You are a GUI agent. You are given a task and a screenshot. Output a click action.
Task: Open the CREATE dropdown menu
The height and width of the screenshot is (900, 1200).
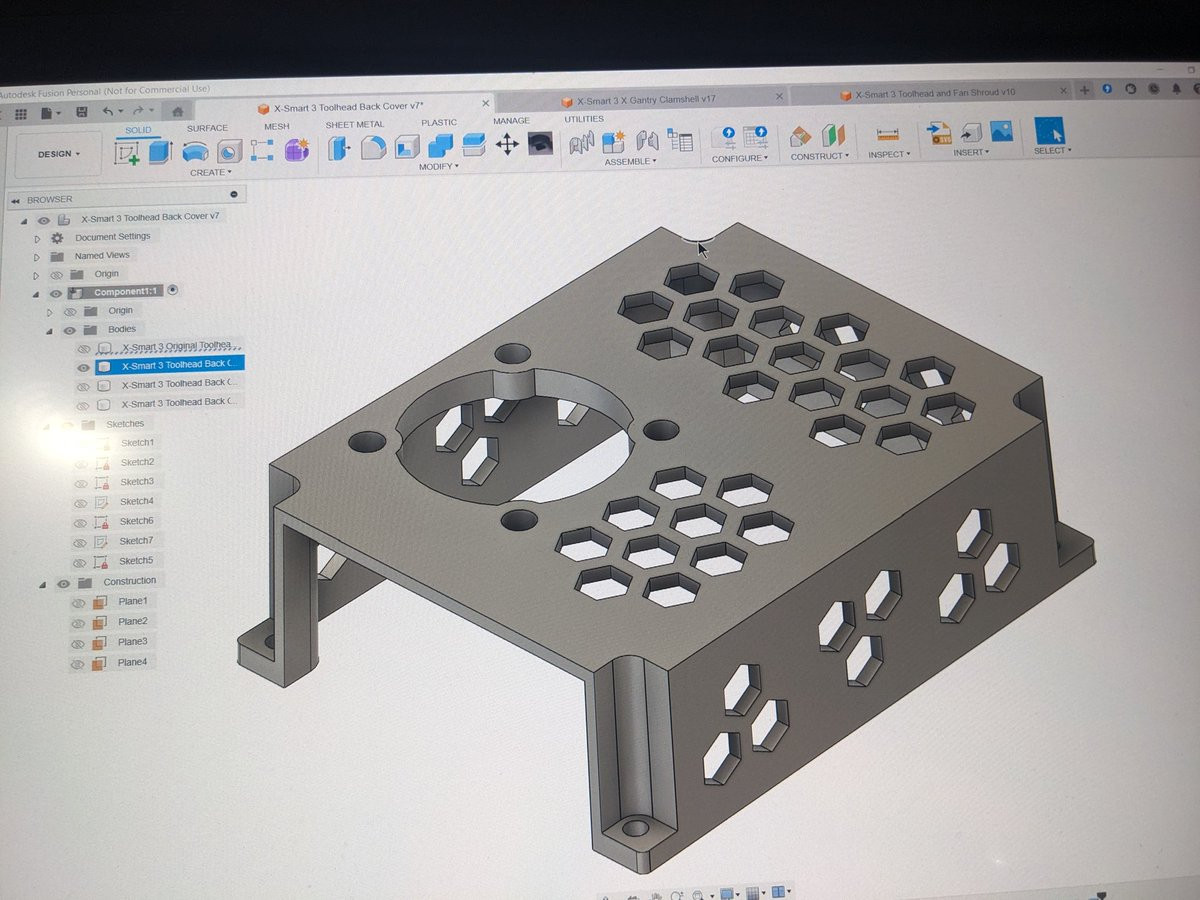click(x=210, y=172)
